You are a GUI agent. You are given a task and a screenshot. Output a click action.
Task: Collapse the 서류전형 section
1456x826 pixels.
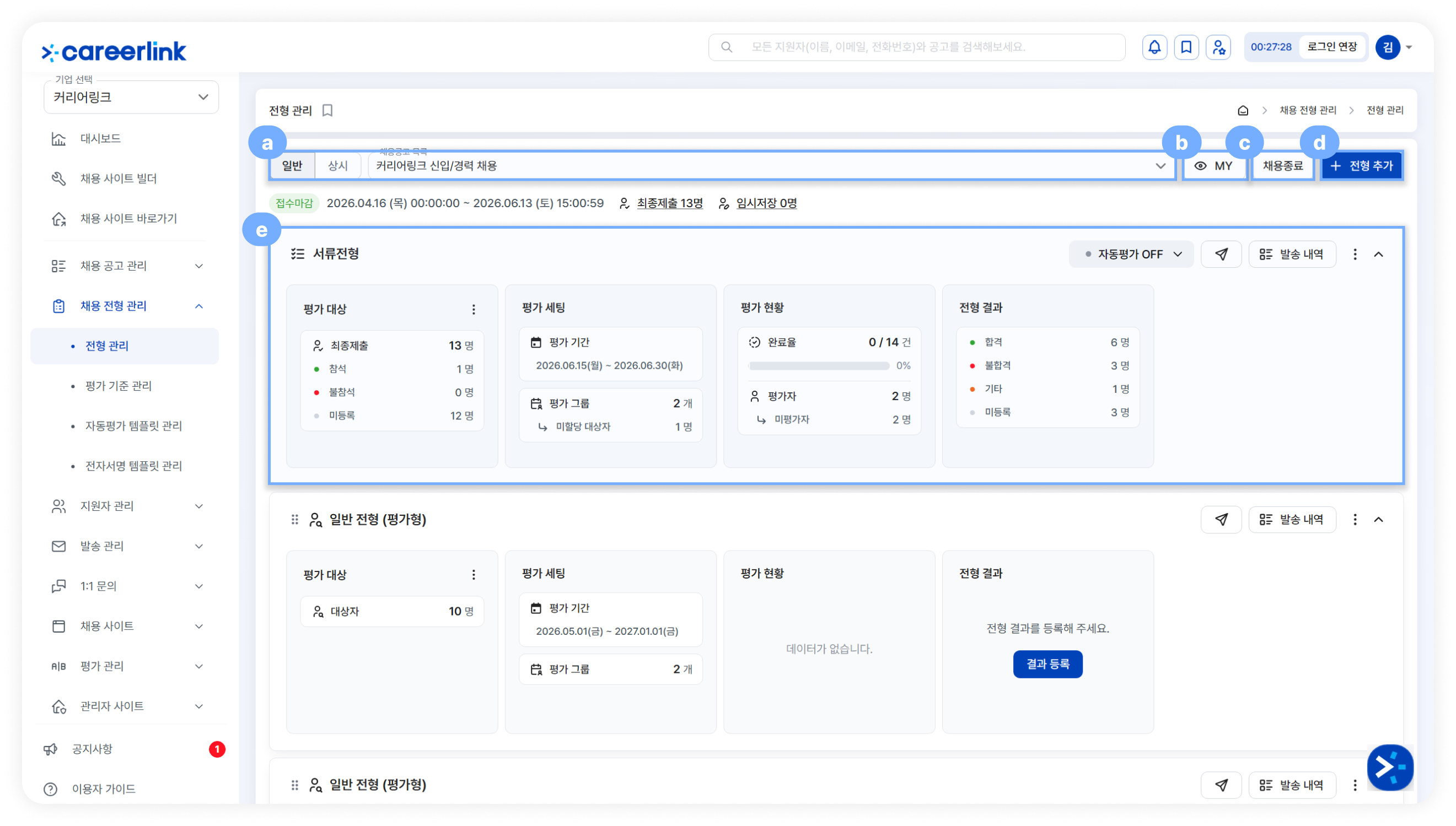(1378, 254)
